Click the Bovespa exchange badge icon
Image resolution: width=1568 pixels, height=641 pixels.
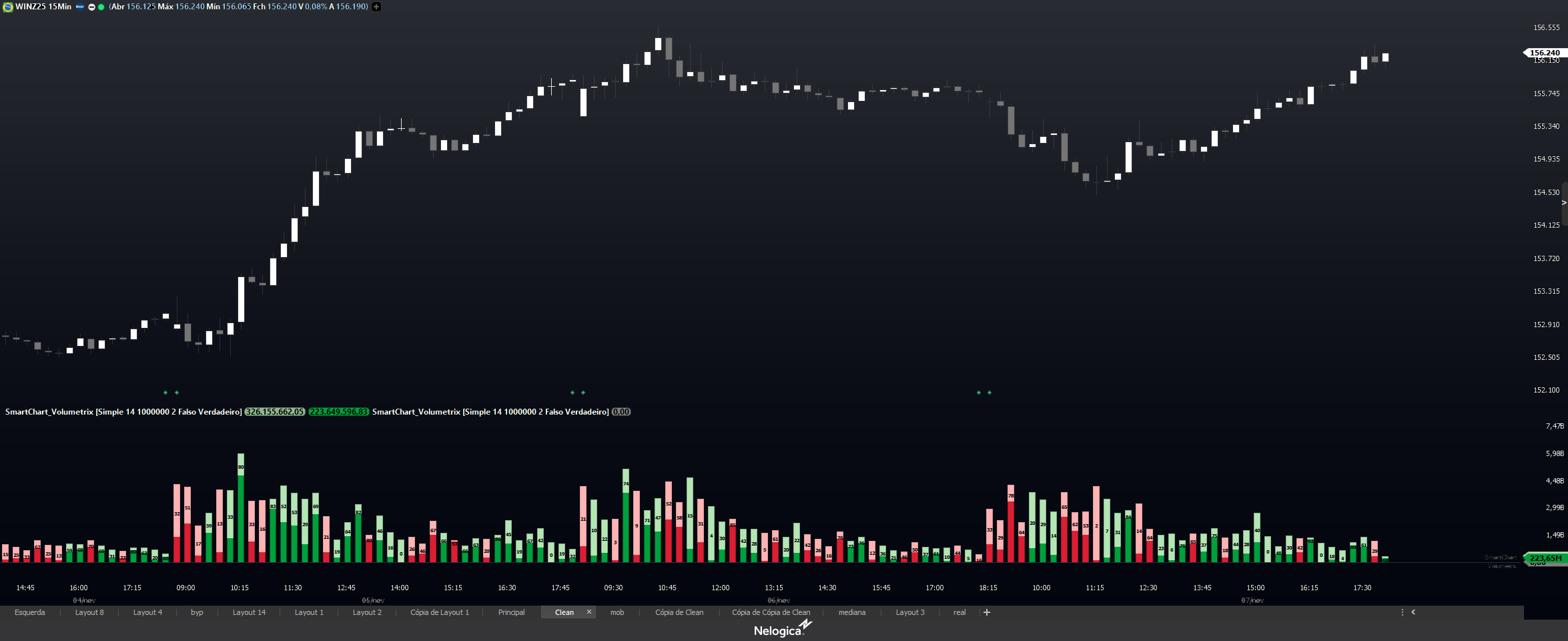pyautogui.click(x=80, y=7)
